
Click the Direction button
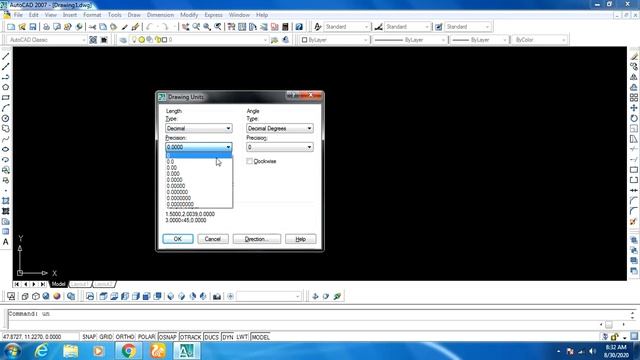pos(257,239)
